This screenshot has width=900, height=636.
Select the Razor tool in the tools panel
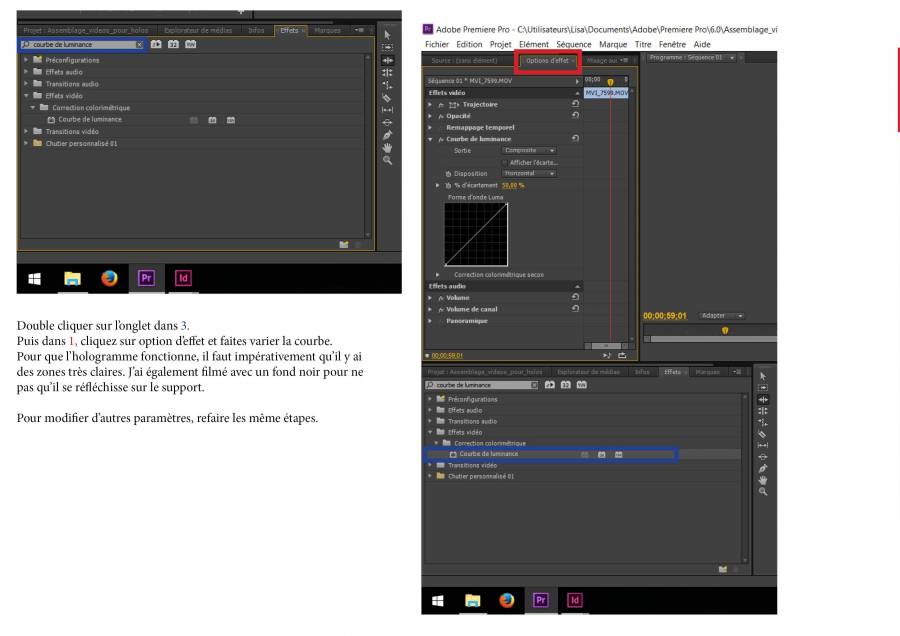click(763, 433)
